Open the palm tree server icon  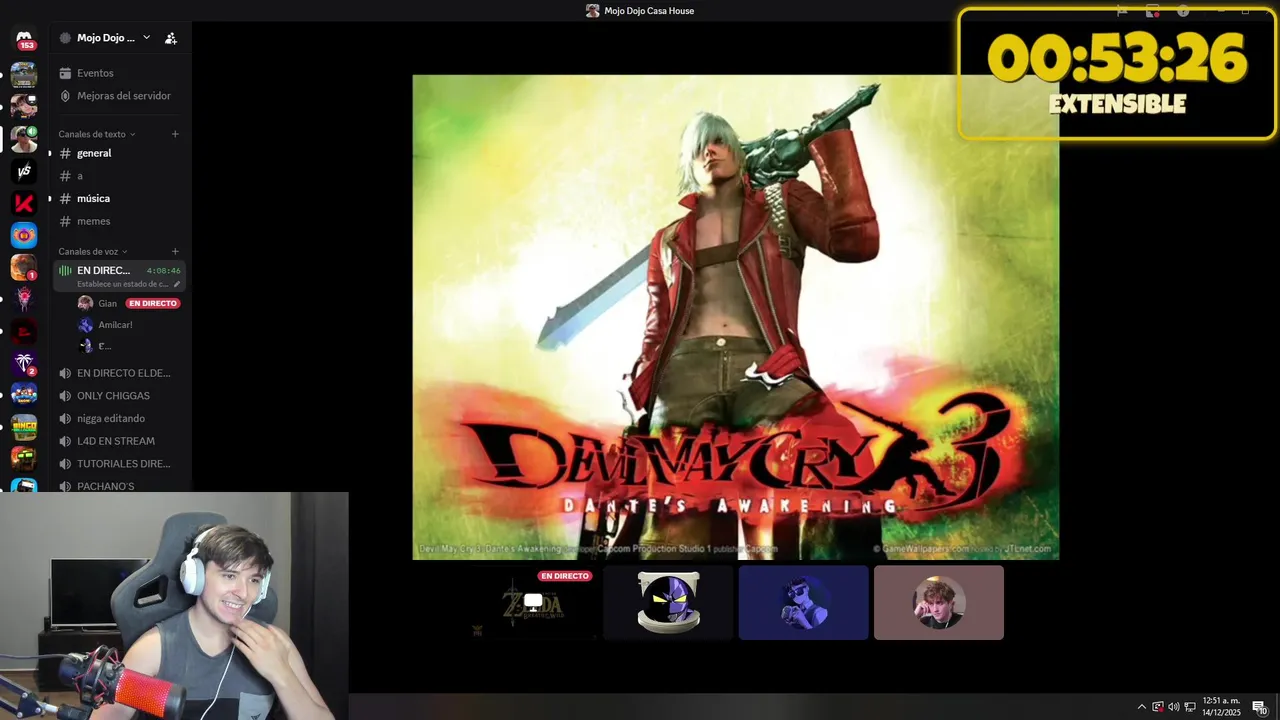point(24,363)
